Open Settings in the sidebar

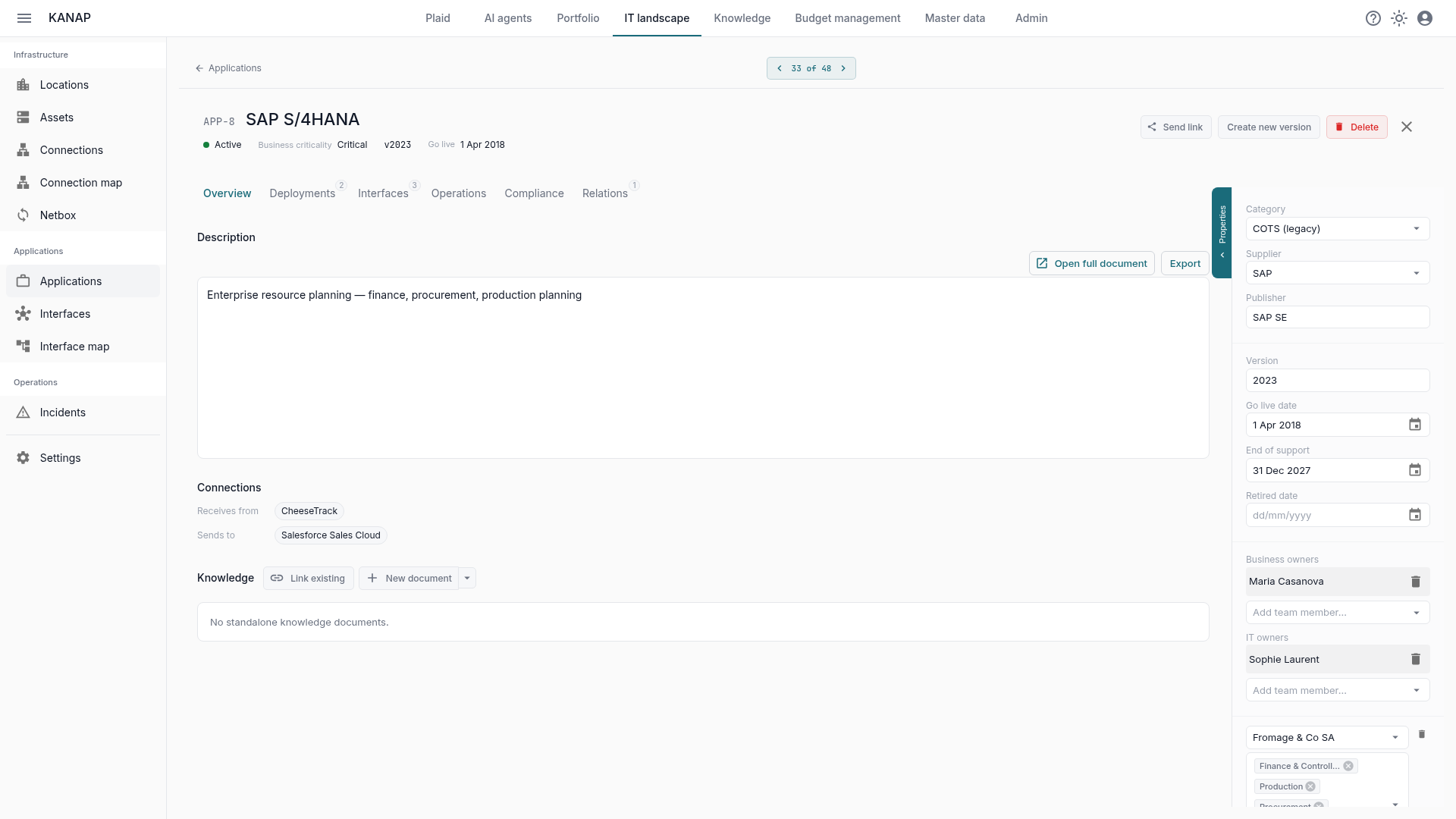click(83, 458)
